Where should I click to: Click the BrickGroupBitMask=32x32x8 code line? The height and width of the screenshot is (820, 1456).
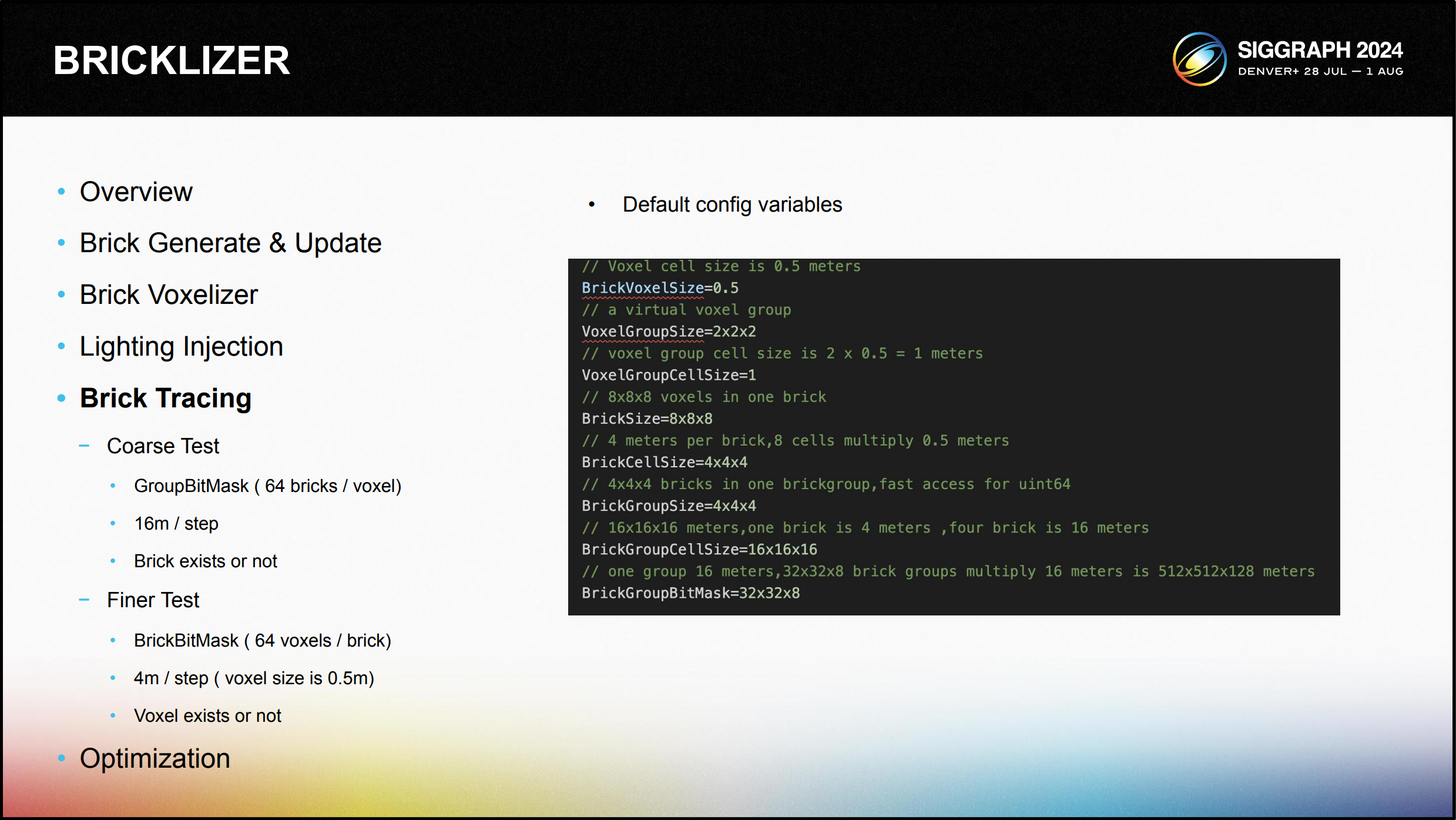pyautogui.click(x=690, y=593)
